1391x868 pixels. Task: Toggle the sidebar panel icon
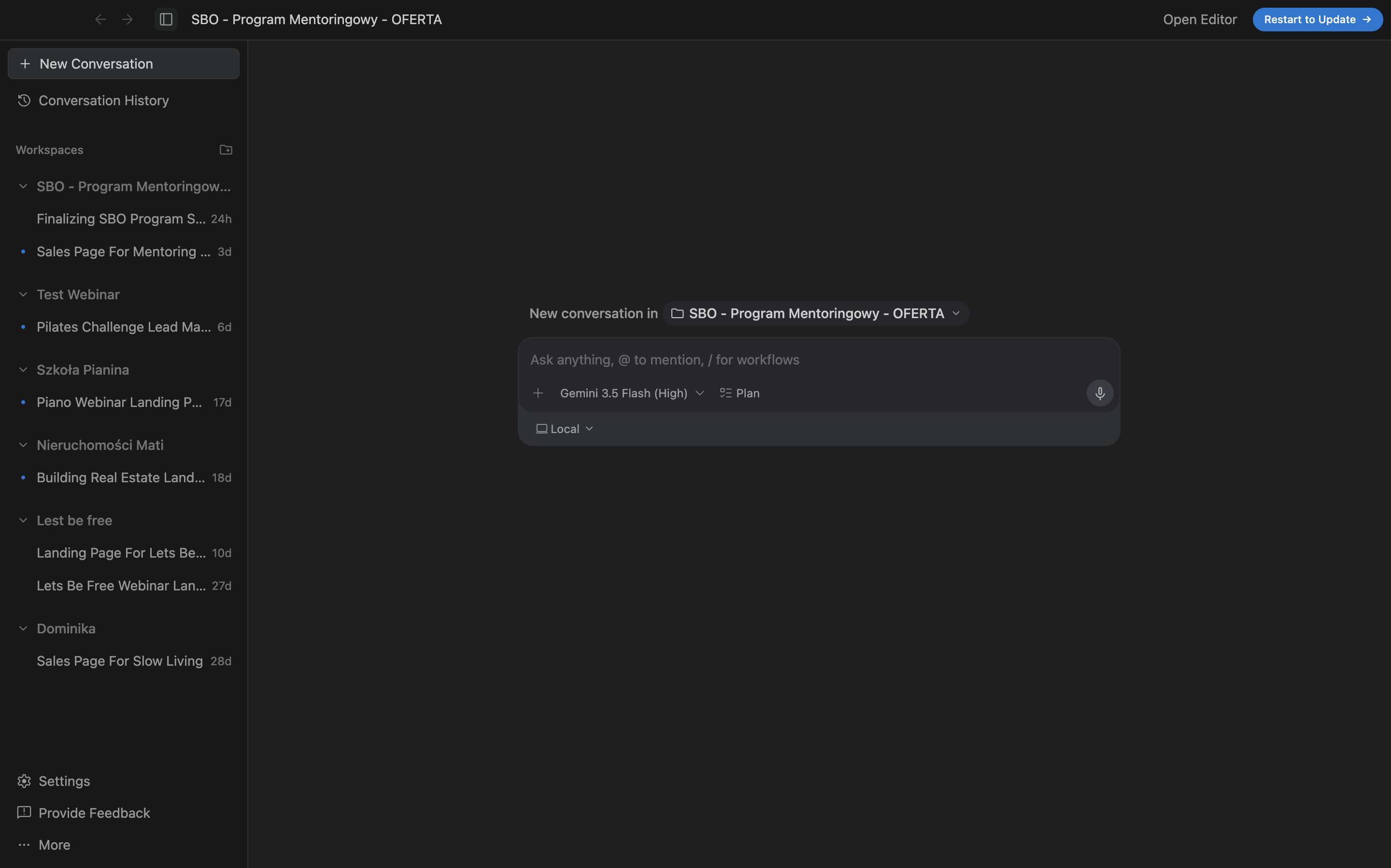coord(166,19)
